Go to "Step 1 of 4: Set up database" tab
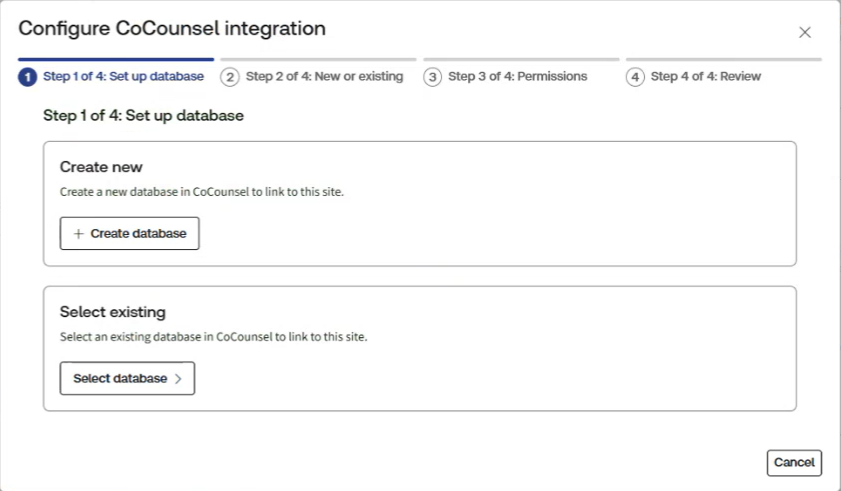 tap(123, 77)
